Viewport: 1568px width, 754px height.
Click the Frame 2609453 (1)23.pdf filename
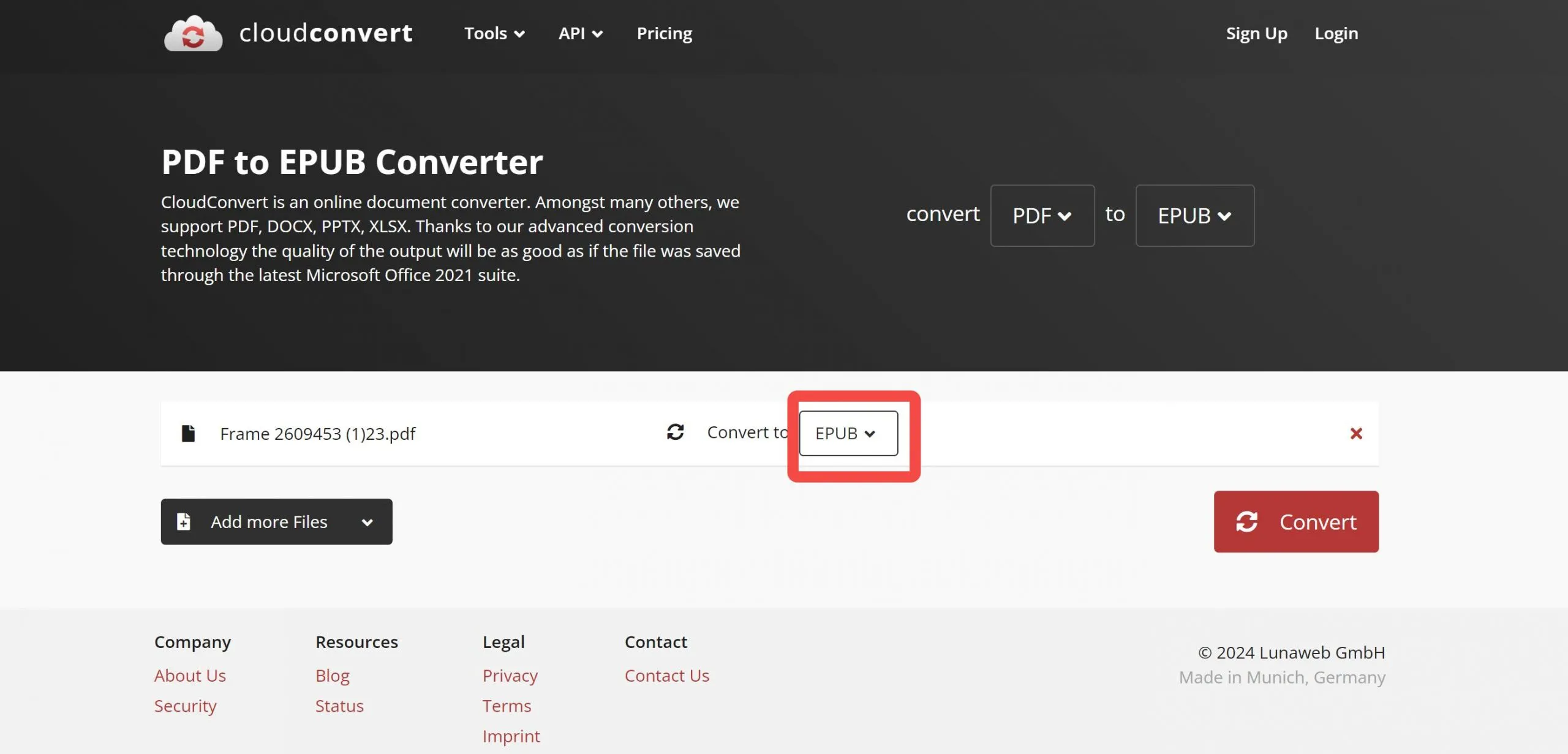[317, 433]
